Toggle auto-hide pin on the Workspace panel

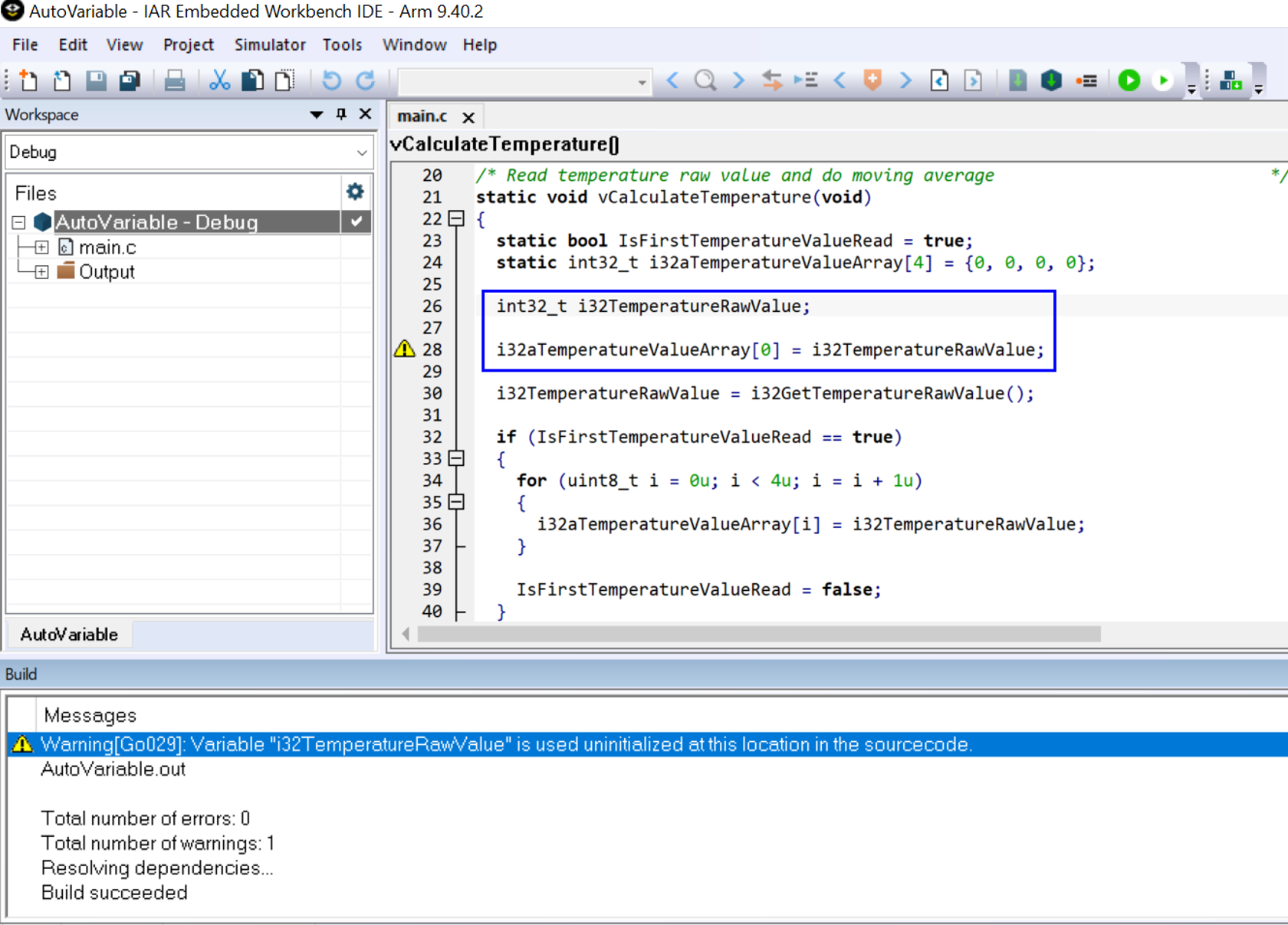[x=340, y=113]
